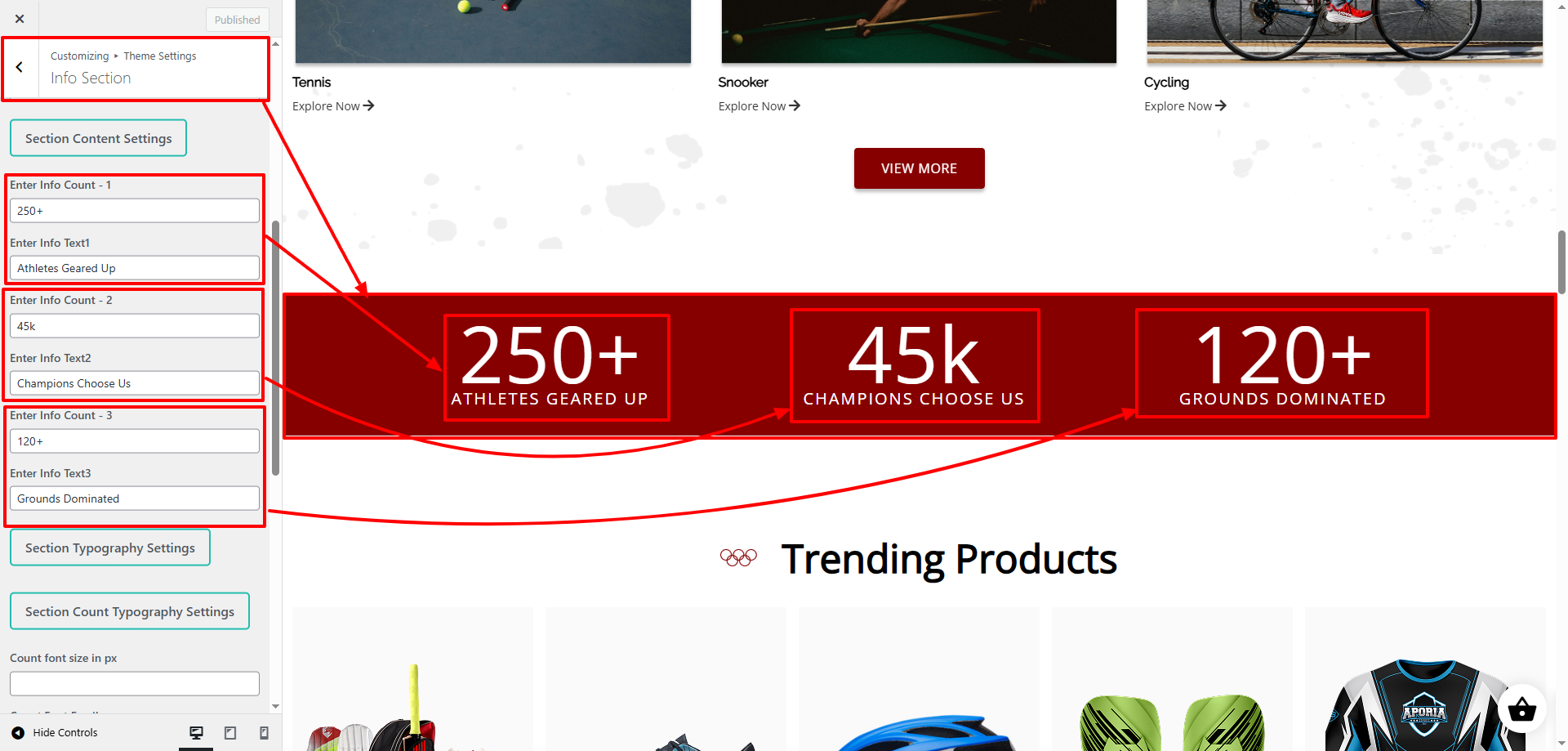The image size is (1568, 751).
Task: Go back from Info Section
Action: pyautogui.click(x=20, y=68)
